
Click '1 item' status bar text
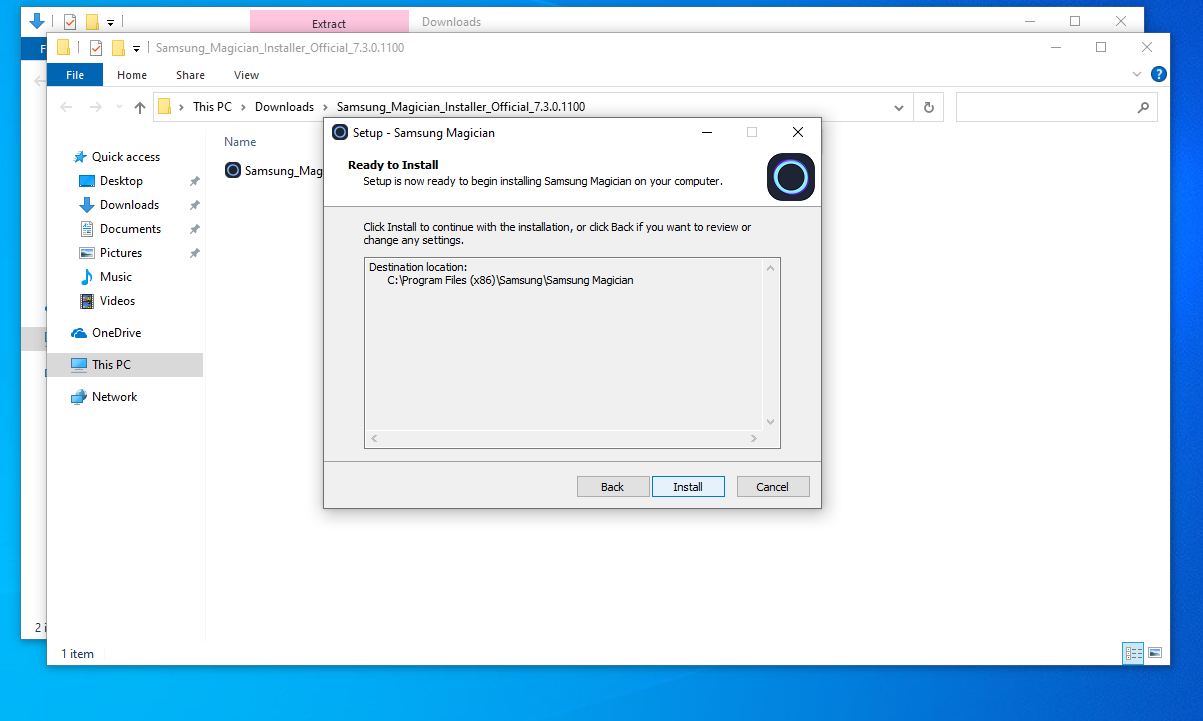[78, 654]
